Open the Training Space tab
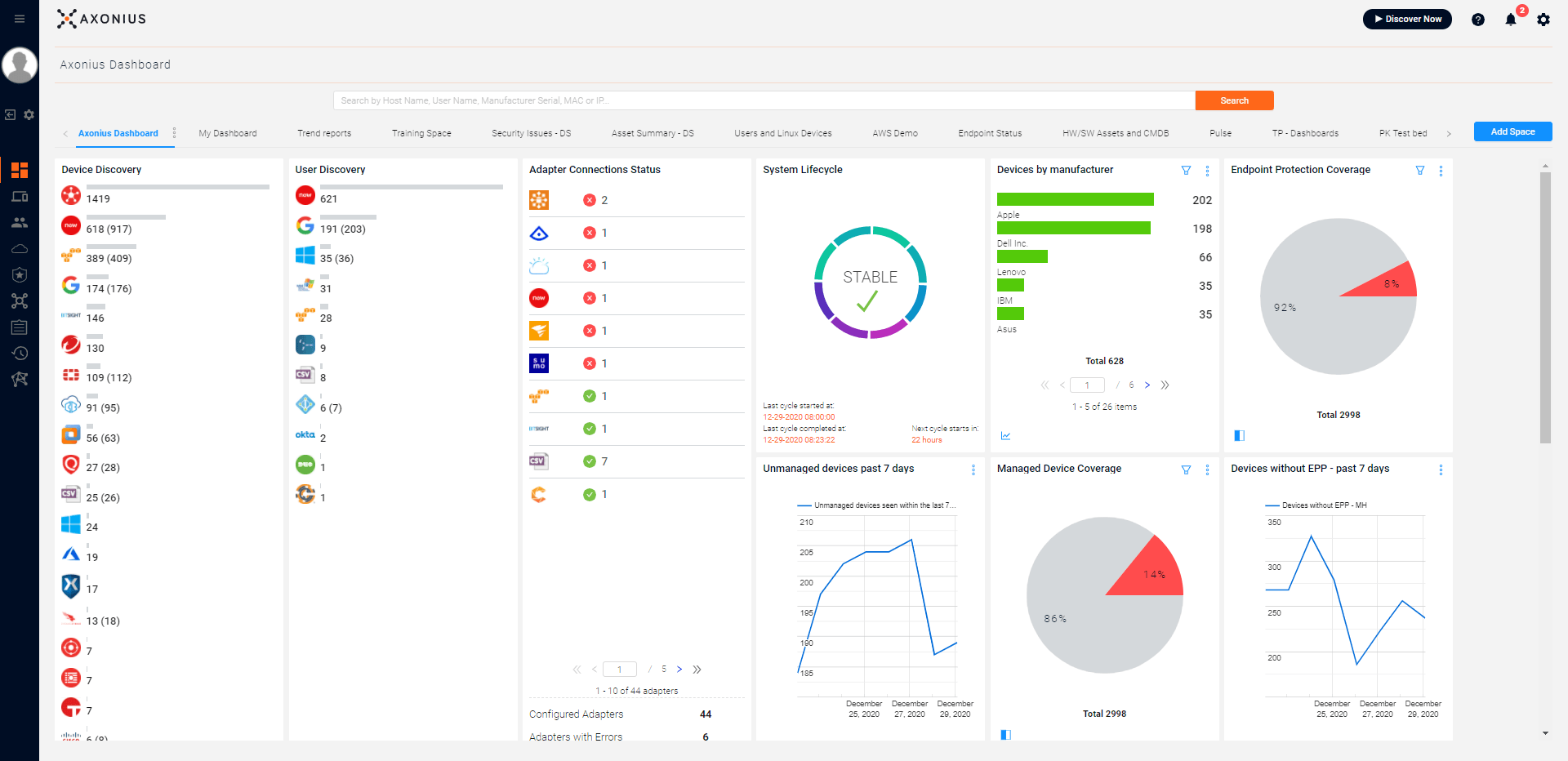This screenshot has width=1568, height=761. [421, 133]
